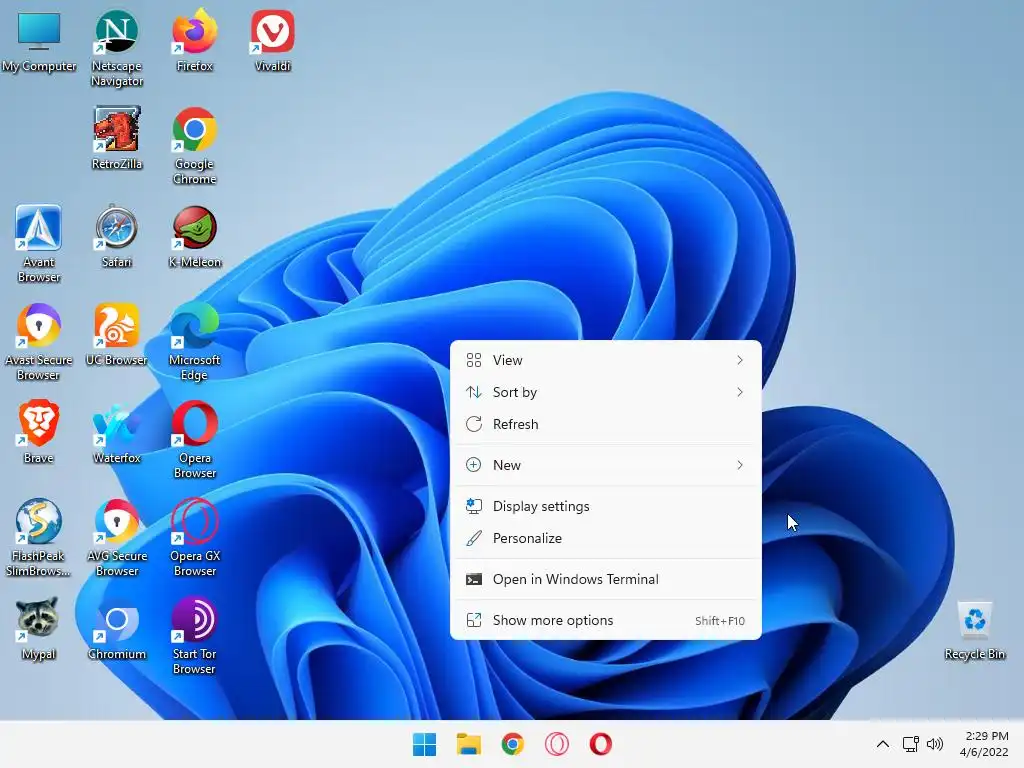Select the Recycle Bin icon
The height and width of the screenshot is (768, 1024).
click(974, 631)
